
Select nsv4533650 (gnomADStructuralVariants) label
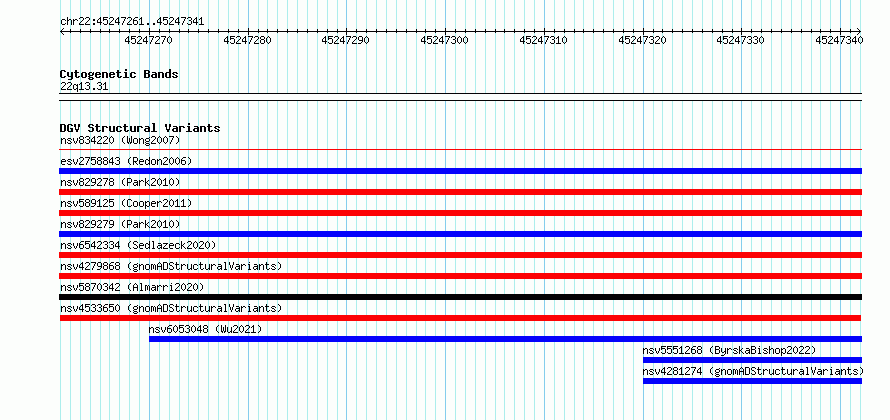pyautogui.click(x=171, y=308)
